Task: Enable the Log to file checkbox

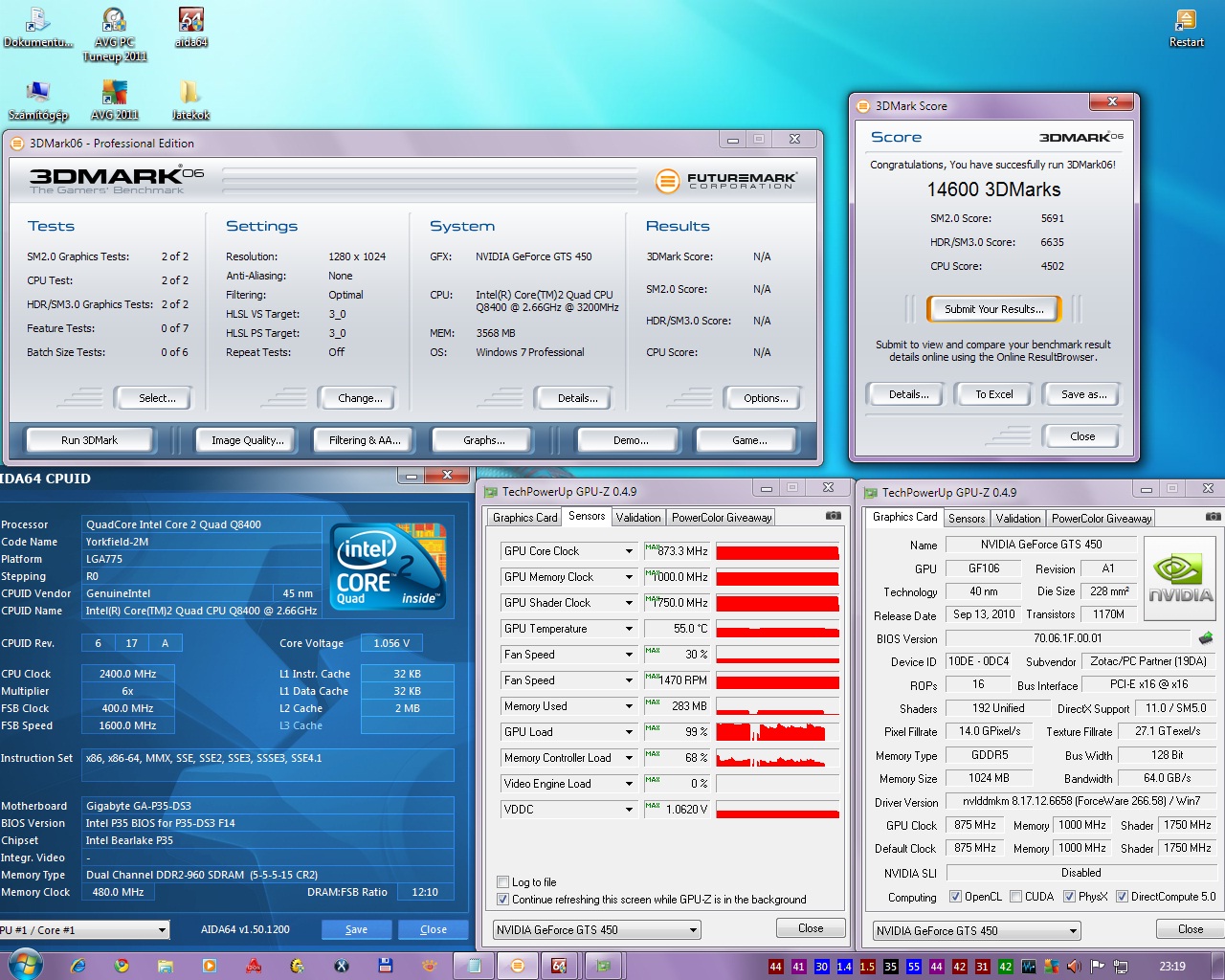Action: tap(503, 882)
